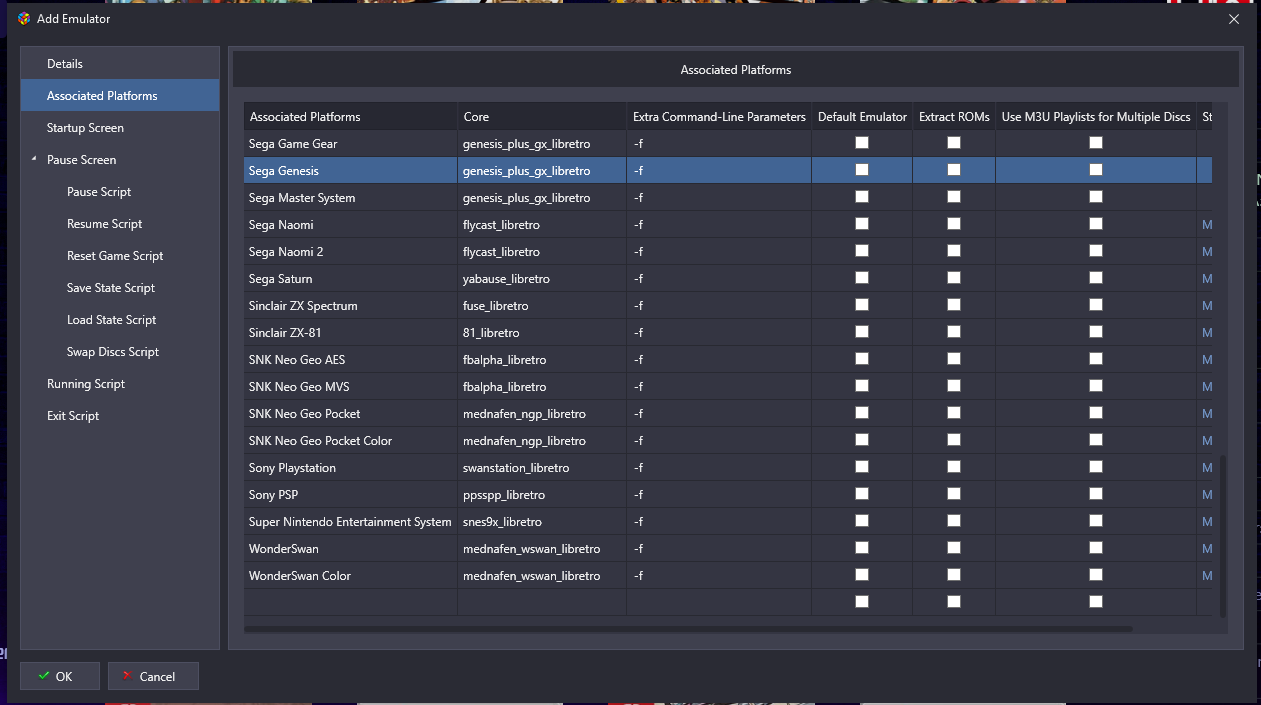
Task: Click the LaunchBox icon in title bar
Action: tap(24, 19)
